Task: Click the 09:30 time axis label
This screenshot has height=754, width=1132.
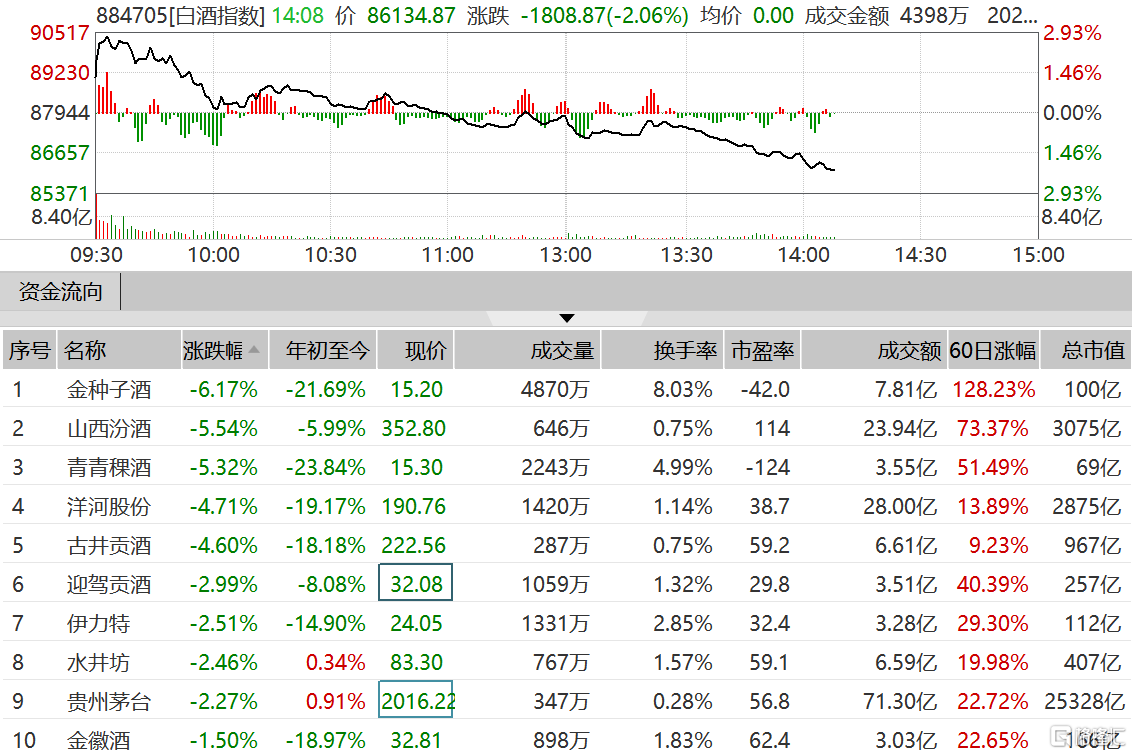Action: click(x=97, y=255)
